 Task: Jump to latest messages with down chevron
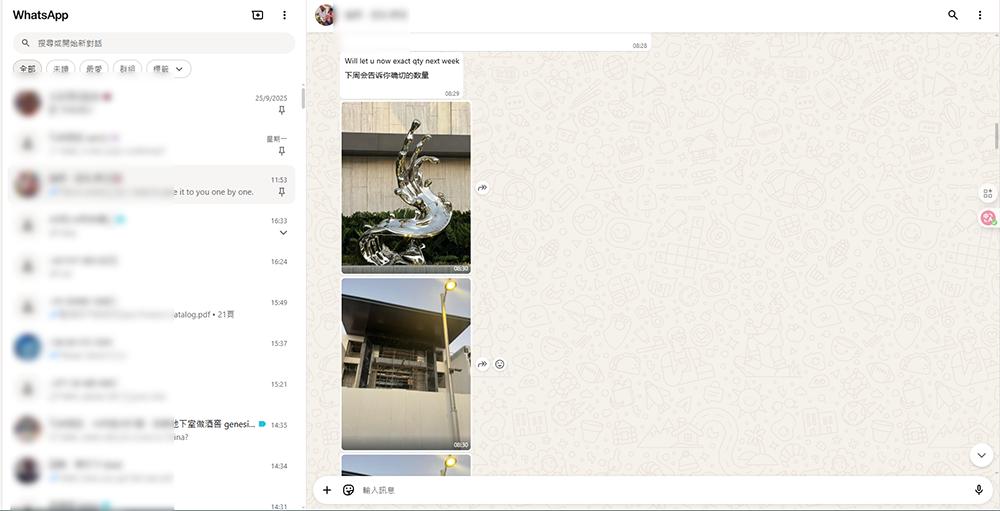[x=980, y=455]
